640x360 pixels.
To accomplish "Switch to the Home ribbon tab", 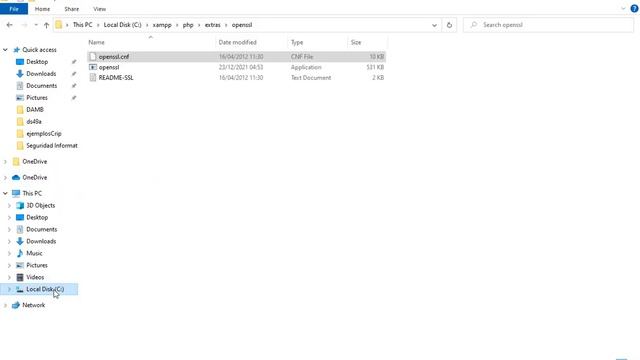I will pyautogui.click(x=42, y=9).
